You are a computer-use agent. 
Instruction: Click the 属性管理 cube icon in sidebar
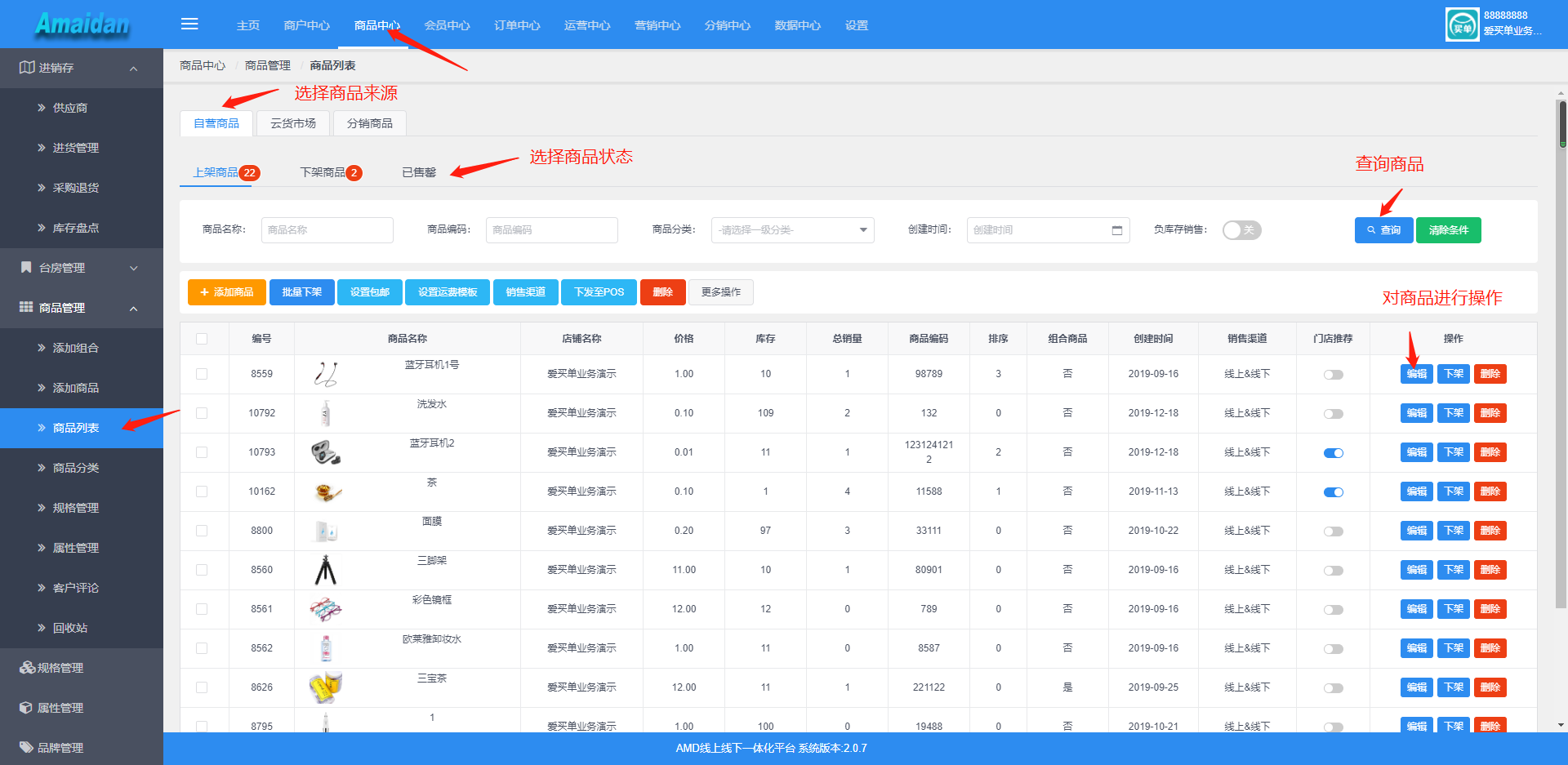[26, 708]
